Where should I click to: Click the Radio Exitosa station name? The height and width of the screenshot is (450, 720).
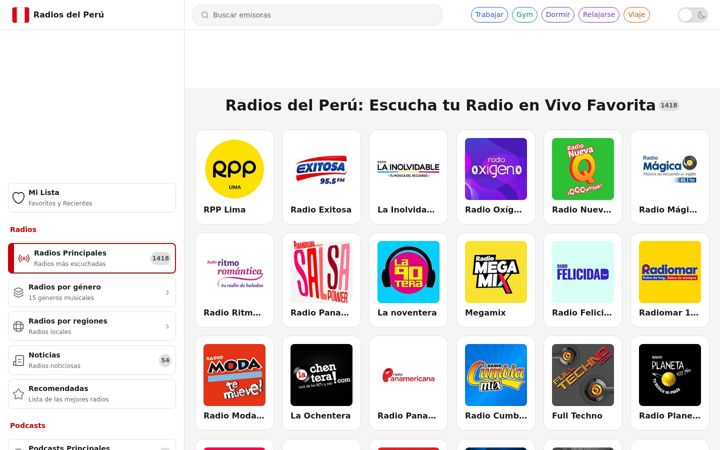click(321, 209)
